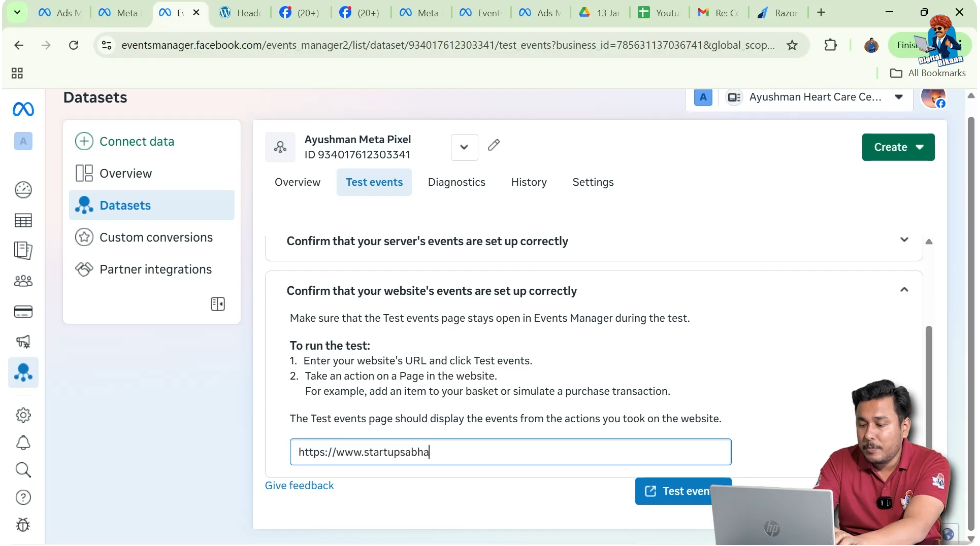980x546 pixels.
Task: Open the Settings tab of the pixel
Action: tap(592, 182)
